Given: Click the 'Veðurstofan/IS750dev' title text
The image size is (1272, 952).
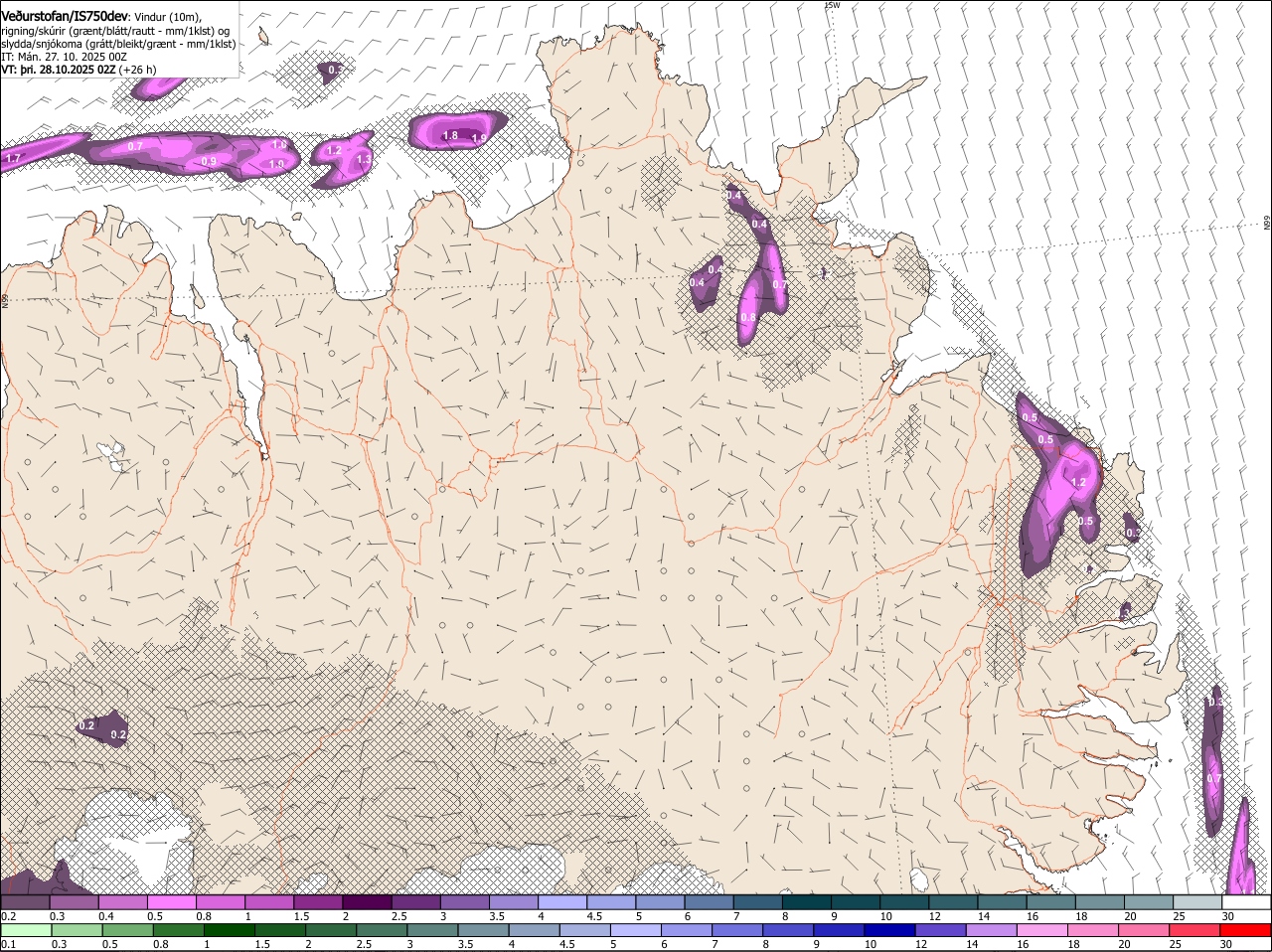Looking at the screenshot, I should tap(65, 15).
